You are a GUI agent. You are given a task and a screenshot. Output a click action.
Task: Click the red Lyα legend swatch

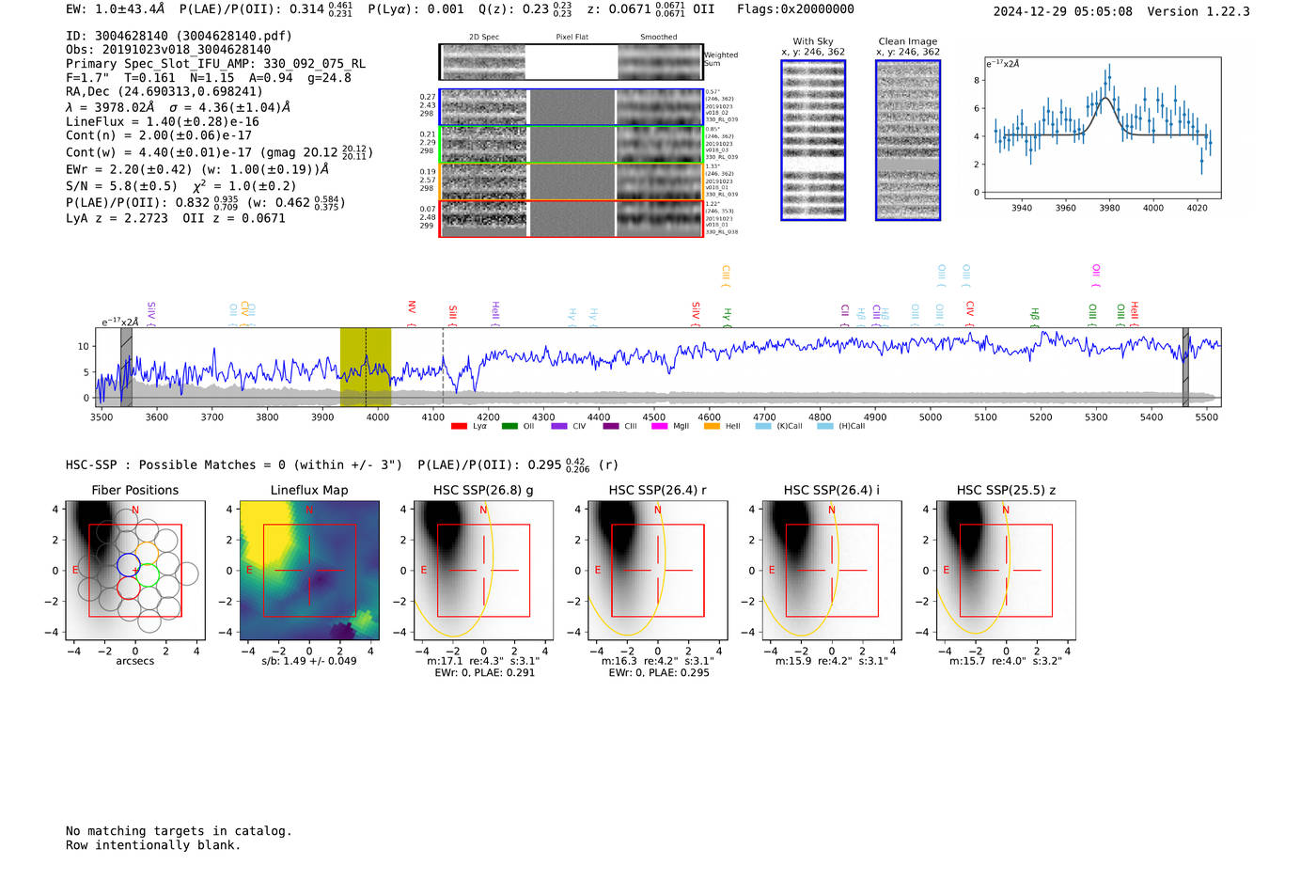[459, 426]
